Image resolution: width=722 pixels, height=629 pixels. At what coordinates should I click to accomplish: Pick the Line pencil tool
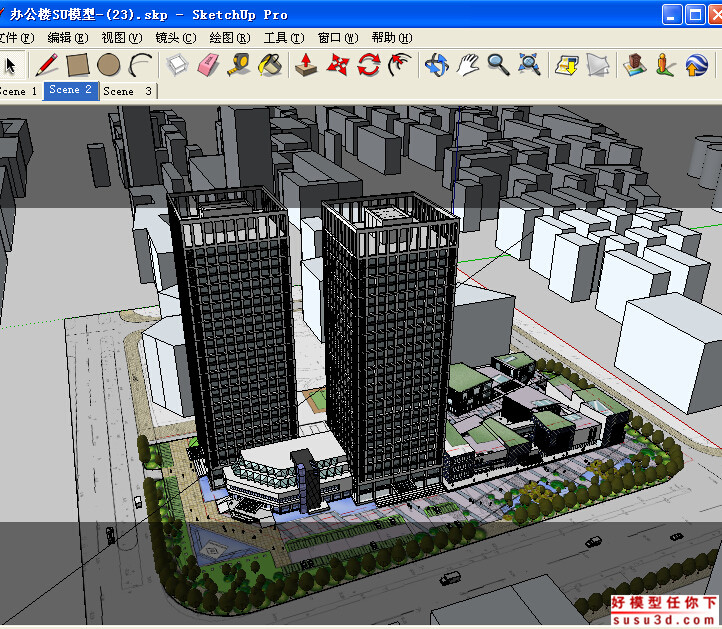pos(47,65)
